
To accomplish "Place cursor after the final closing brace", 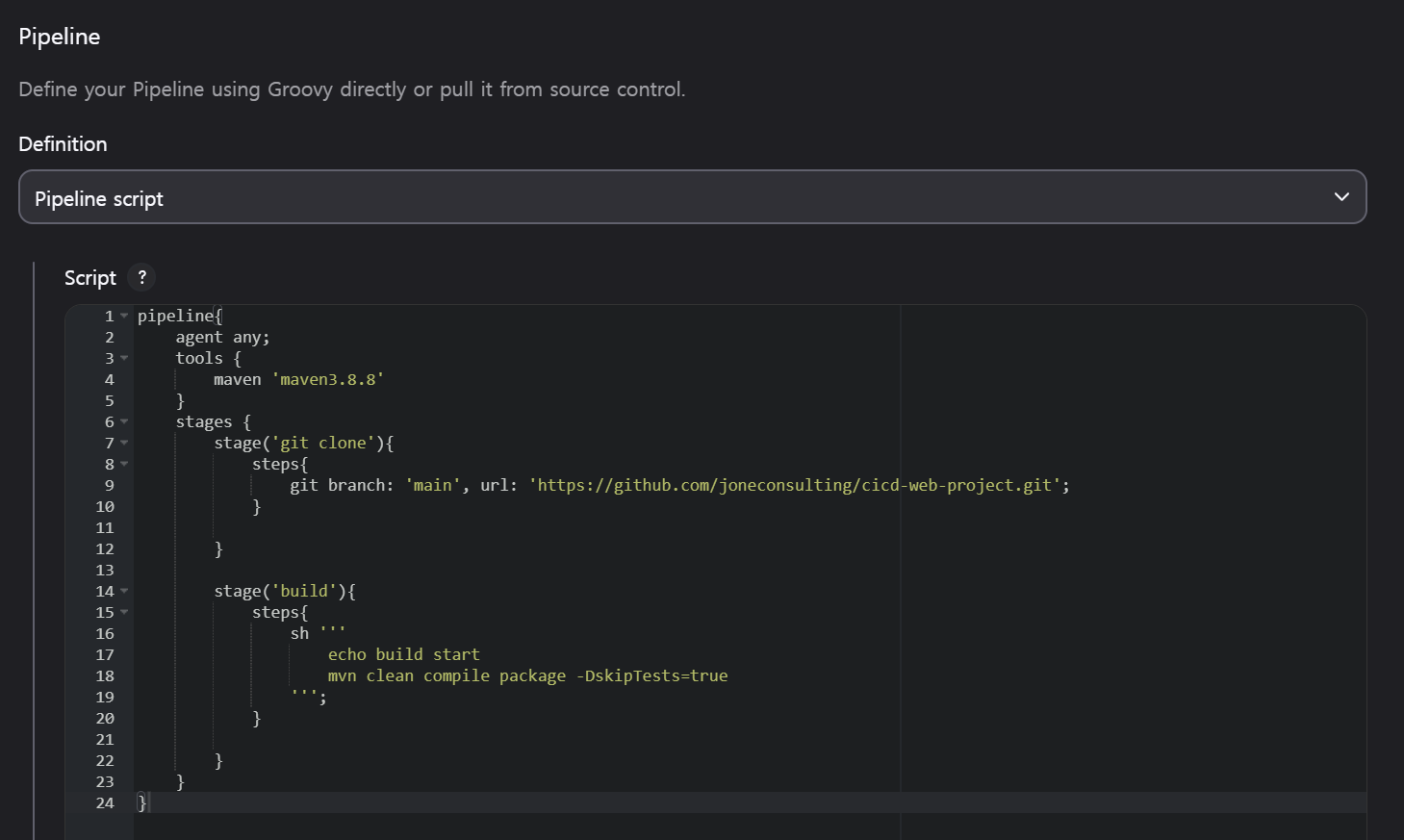I will (148, 802).
